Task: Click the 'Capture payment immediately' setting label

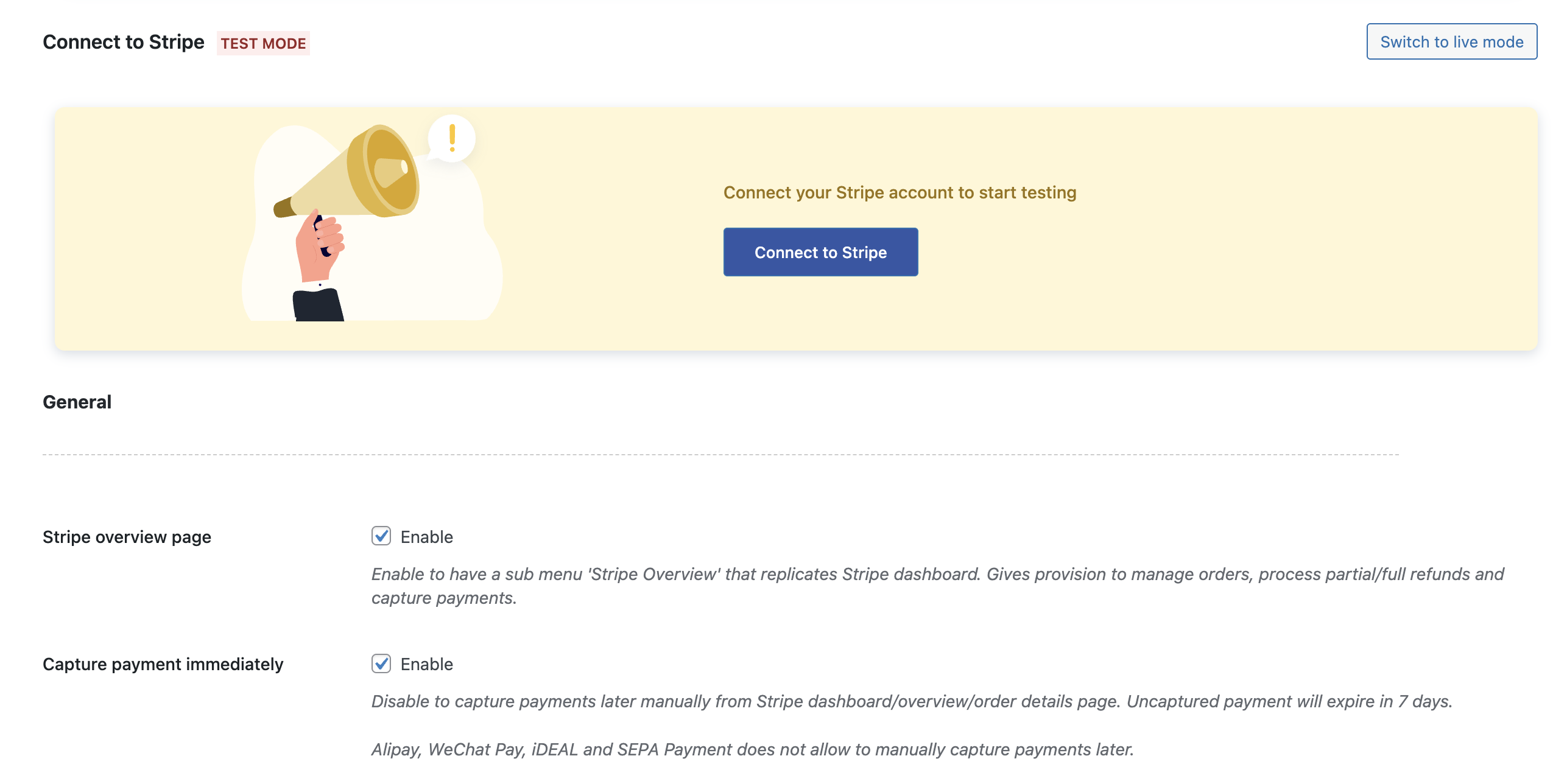Action: click(x=163, y=664)
